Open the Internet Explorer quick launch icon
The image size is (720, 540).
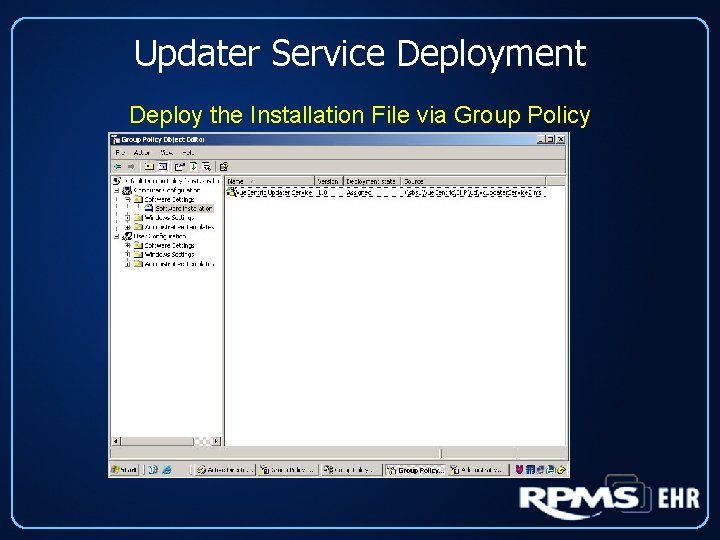pos(167,470)
